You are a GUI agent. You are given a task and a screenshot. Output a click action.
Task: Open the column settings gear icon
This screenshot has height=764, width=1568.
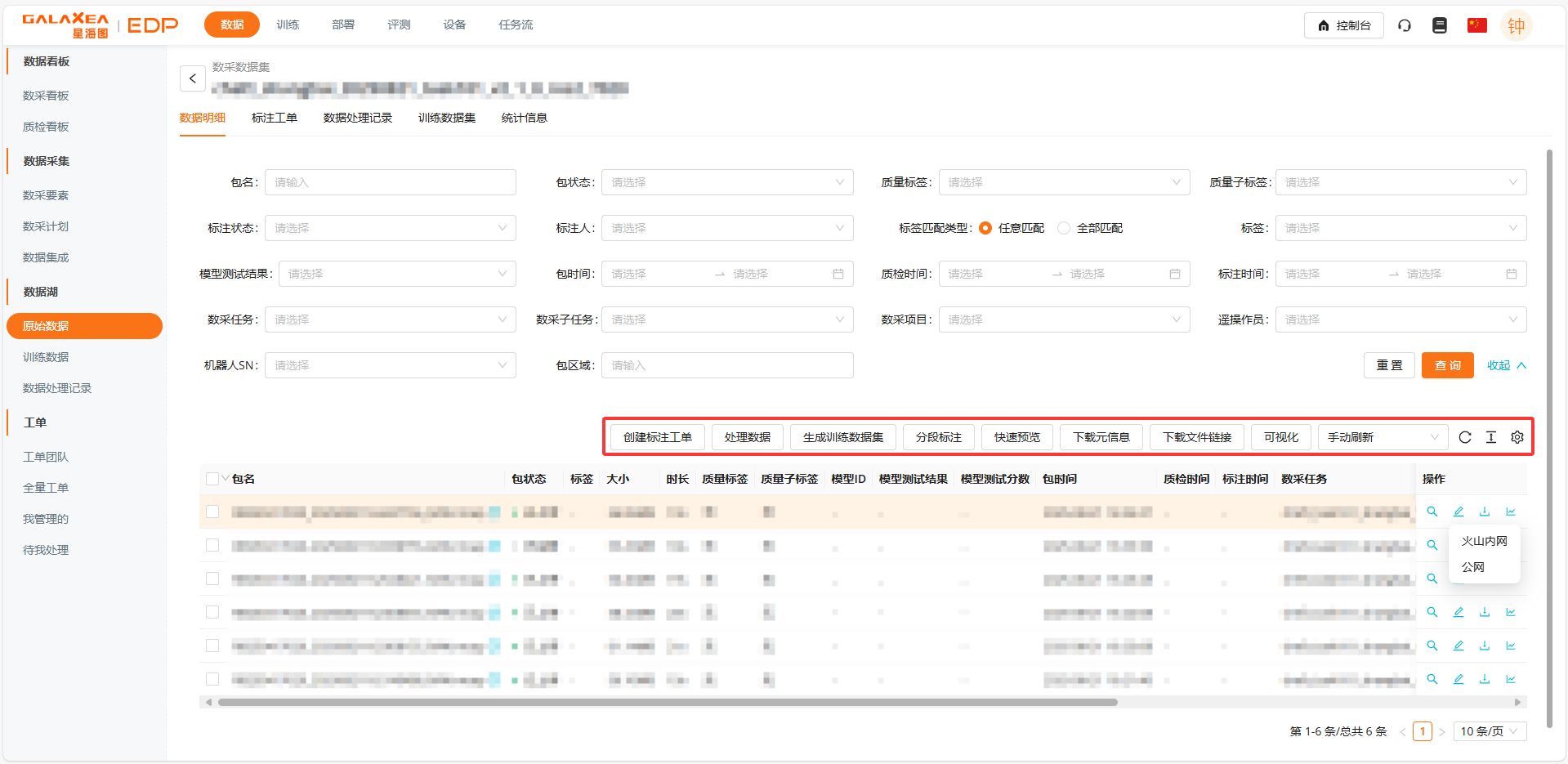pos(1517,437)
